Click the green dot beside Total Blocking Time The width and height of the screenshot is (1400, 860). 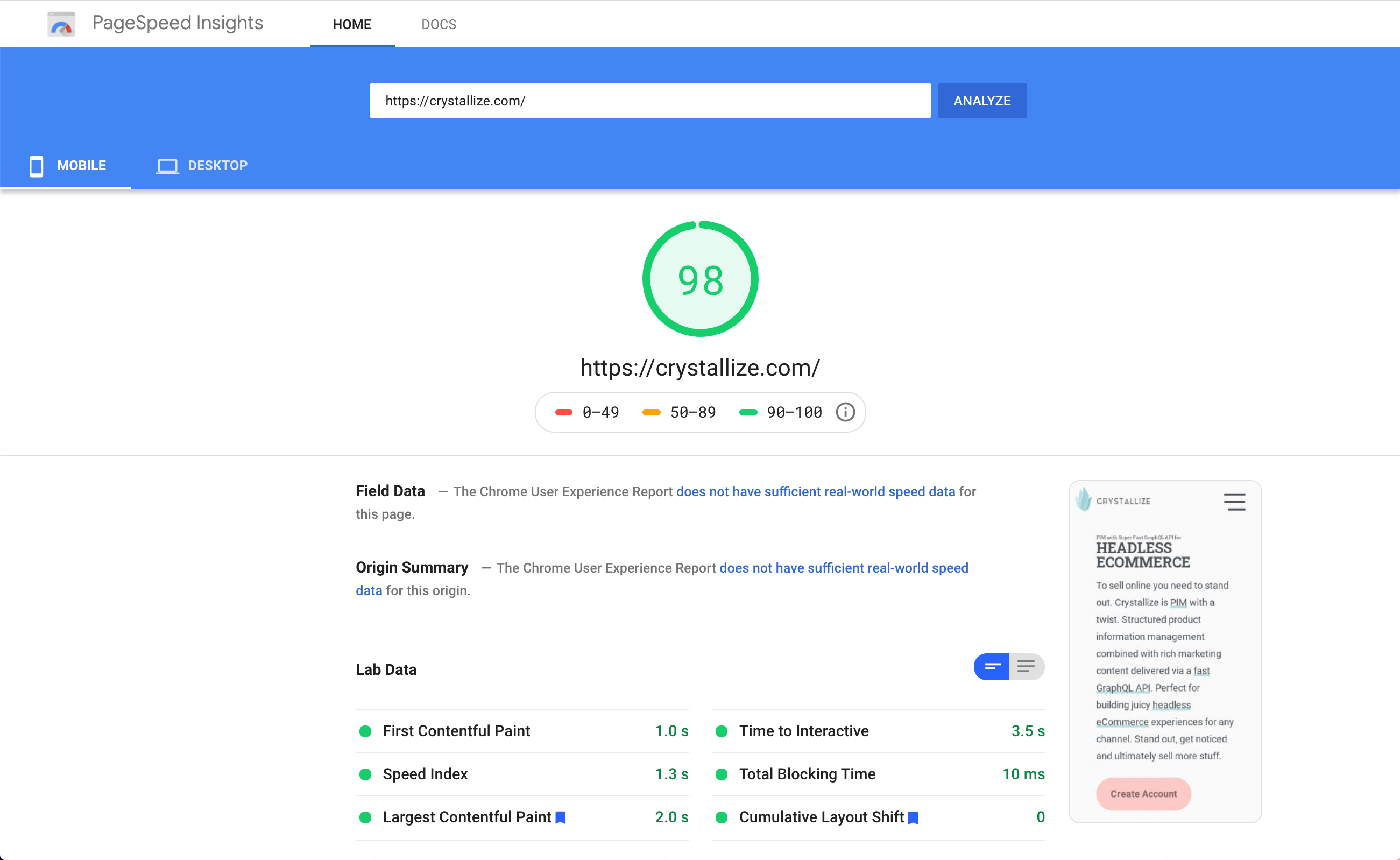(722, 774)
